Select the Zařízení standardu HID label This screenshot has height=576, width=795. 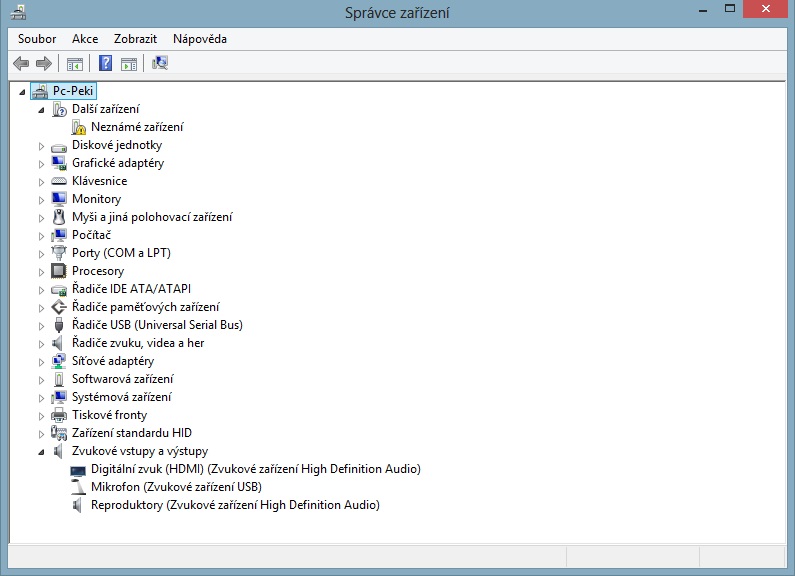click(132, 433)
